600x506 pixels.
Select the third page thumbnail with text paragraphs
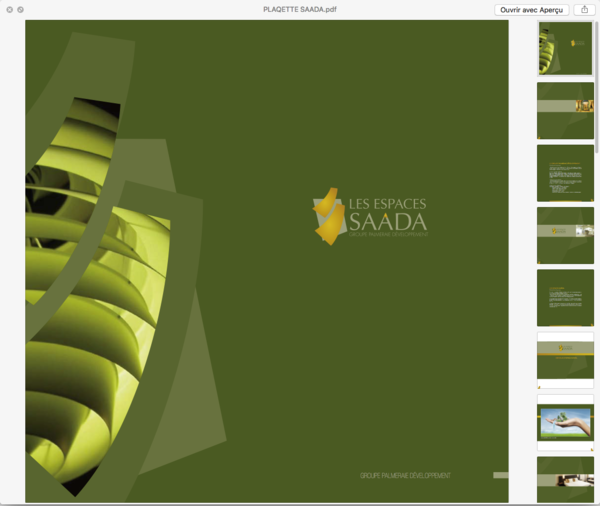tap(565, 173)
